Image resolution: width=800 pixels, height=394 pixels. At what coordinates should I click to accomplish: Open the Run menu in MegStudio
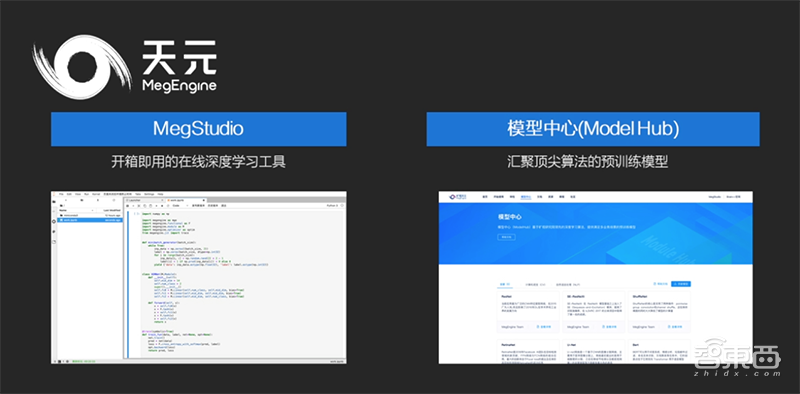pyautogui.click(x=86, y=194)
